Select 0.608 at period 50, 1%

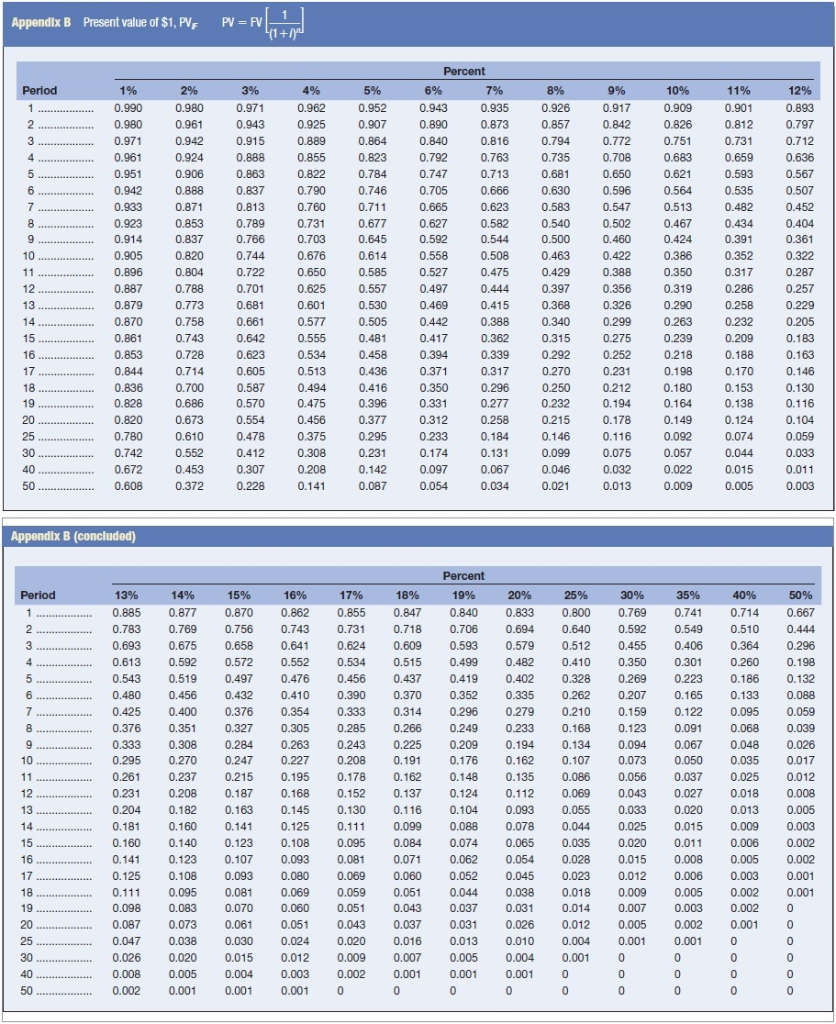point(128,487)
